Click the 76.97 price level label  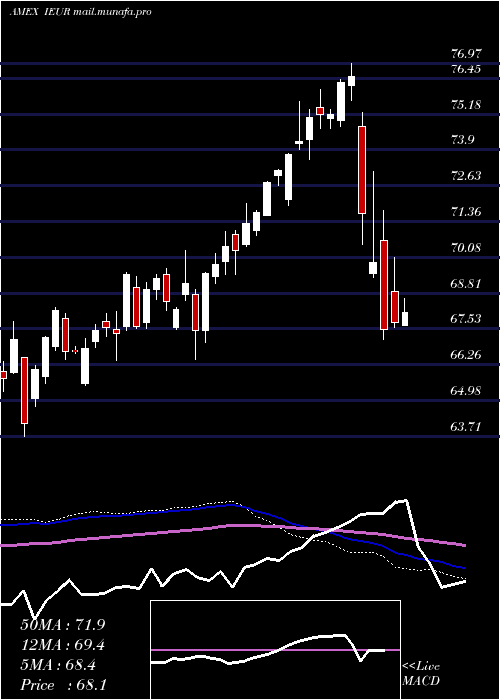pyautogui.click(x=466, y=54)
